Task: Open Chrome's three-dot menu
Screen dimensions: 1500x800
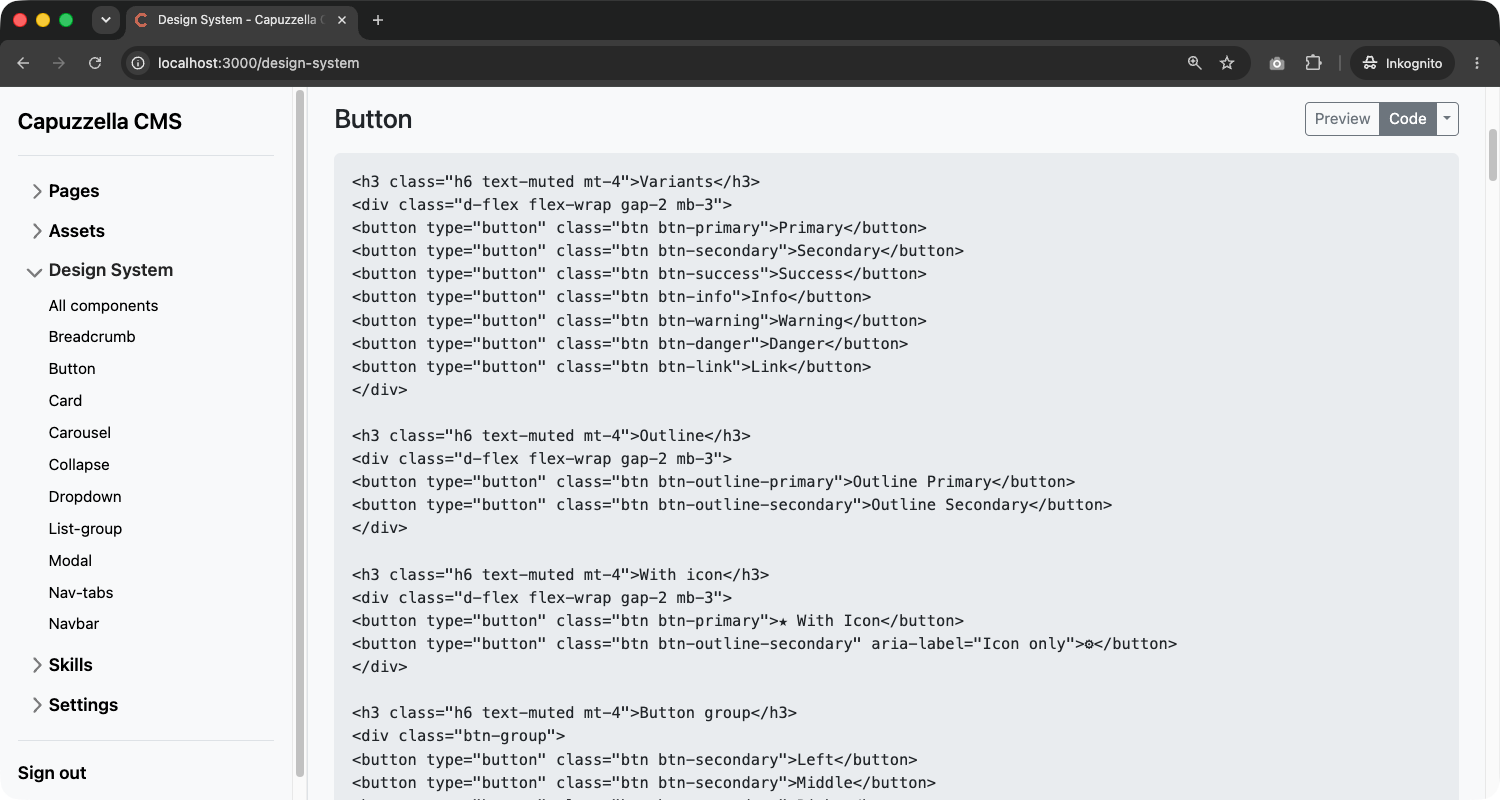Action: coord(1477,63)
